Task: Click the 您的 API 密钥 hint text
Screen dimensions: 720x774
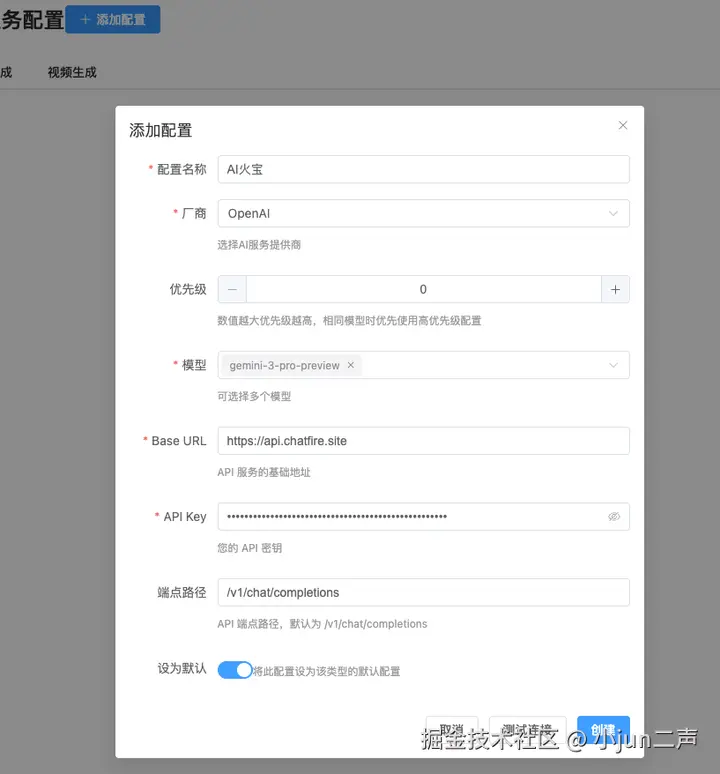Action: [x=250, y=548]
